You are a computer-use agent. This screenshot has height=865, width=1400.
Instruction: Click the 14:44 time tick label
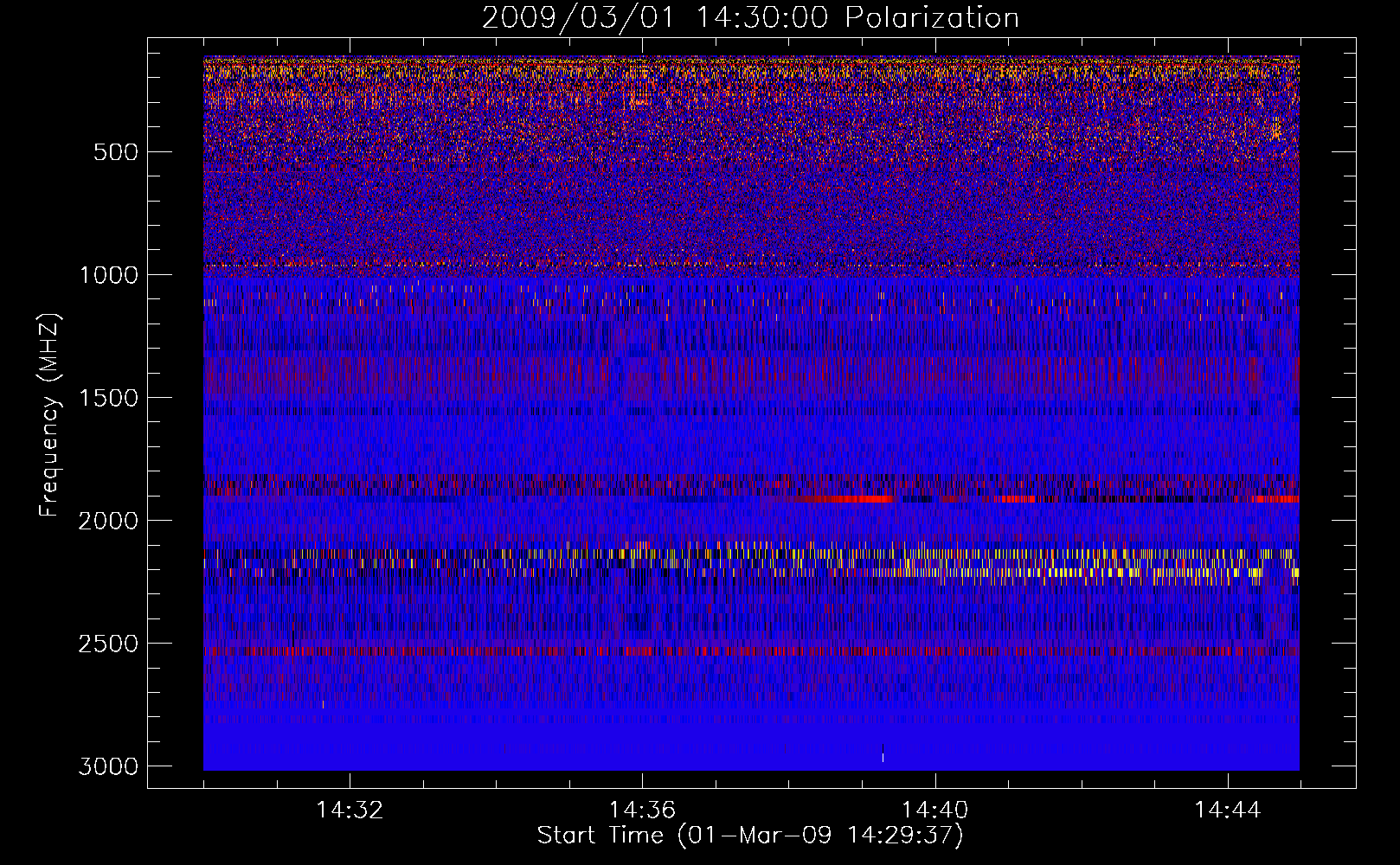[x=1228, y=811]
